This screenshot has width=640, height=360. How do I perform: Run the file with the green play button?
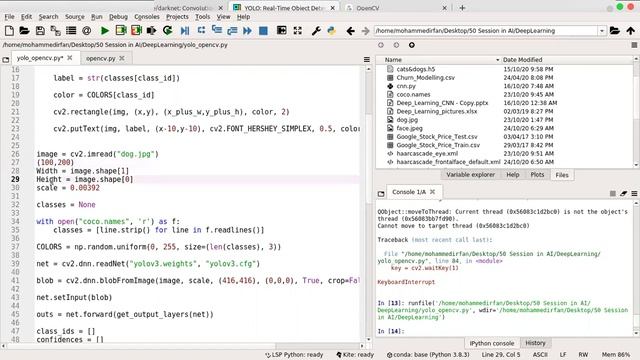[x=104, y=31]
